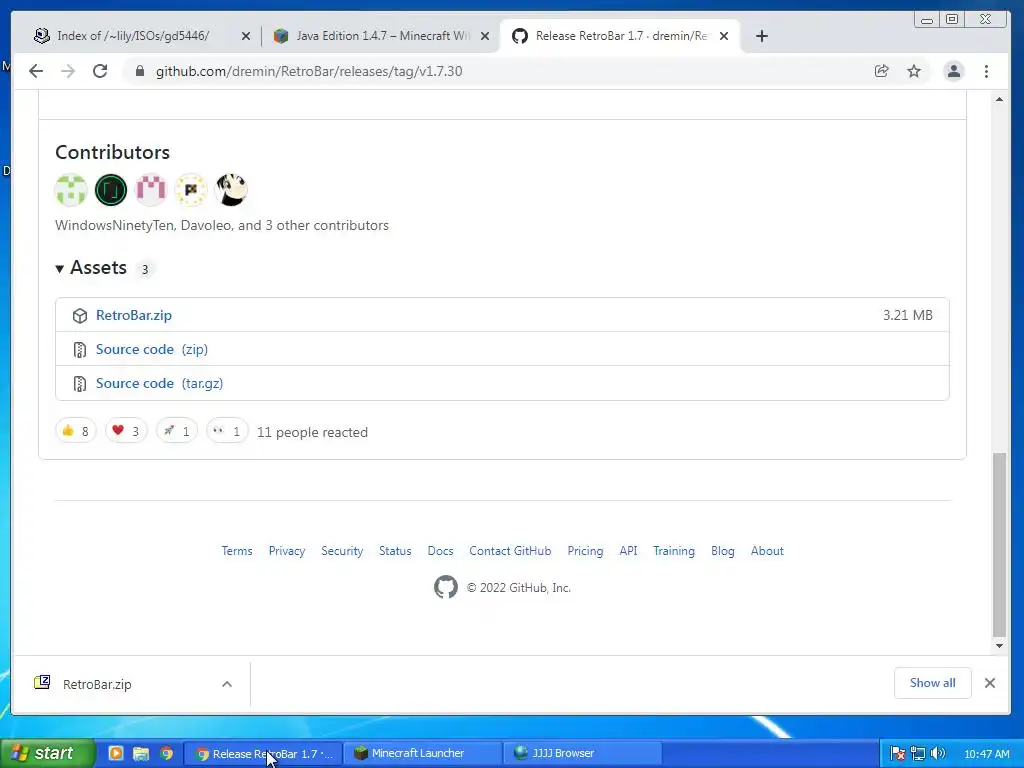Toggle the thumbs up reaction with 8
1024x768 pixels.
[x=76, y=431]
